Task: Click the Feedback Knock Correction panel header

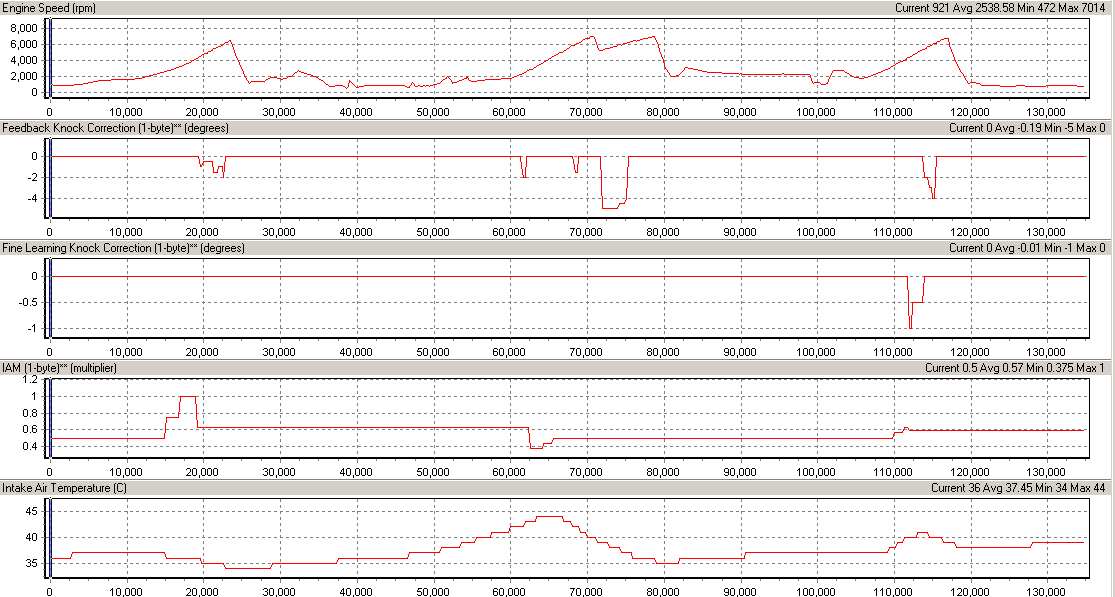Action: pos(115,128)
